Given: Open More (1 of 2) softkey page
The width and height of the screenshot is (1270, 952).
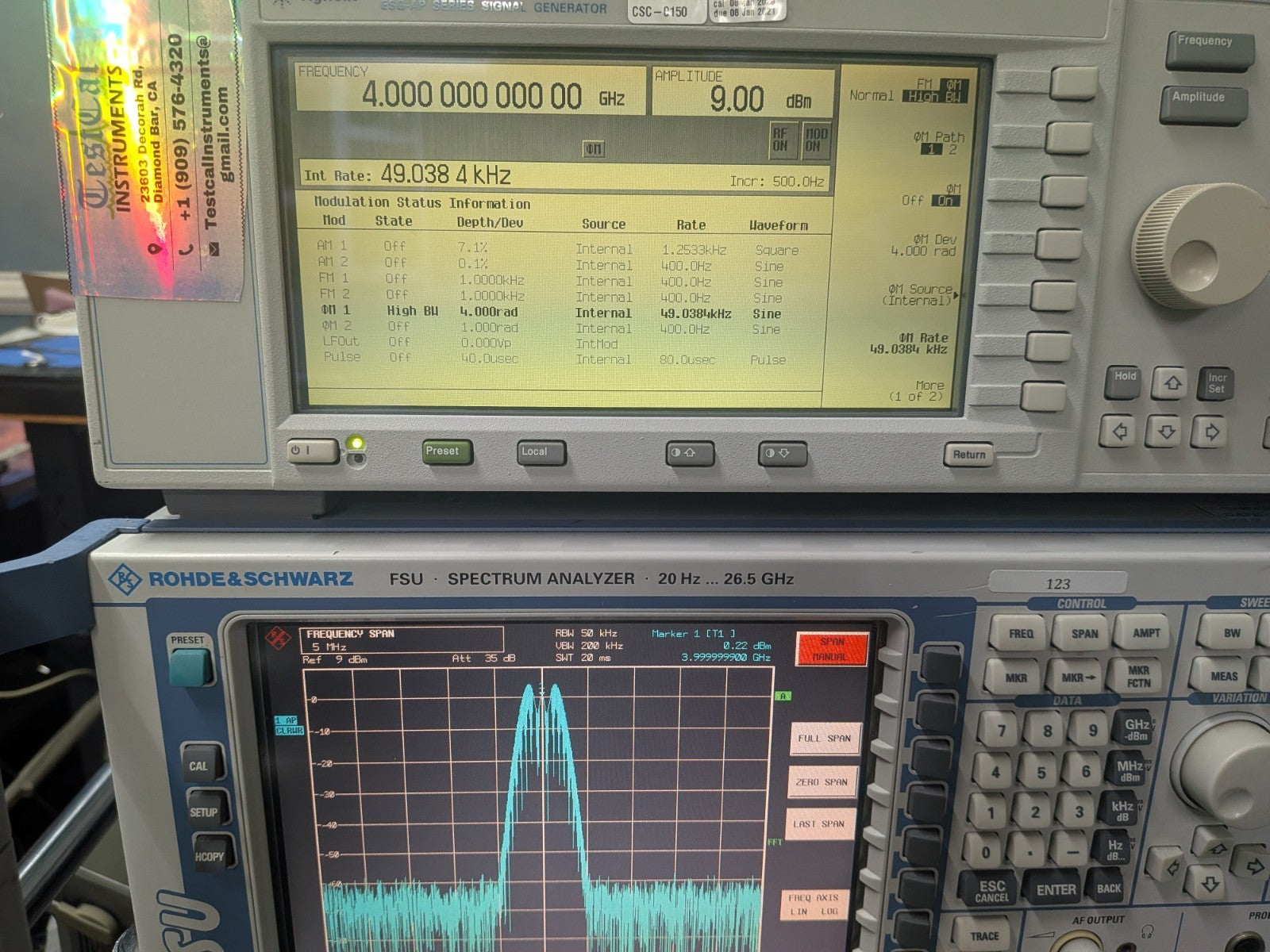Looking at the screenshot, I should (916, 390).
